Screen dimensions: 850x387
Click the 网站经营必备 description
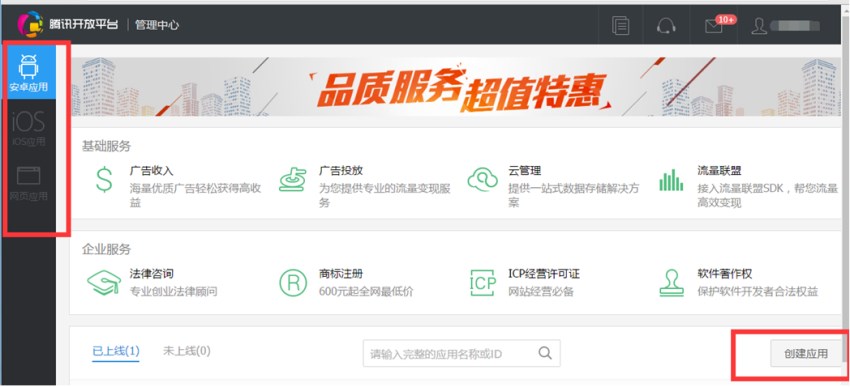[x=540, y=292]
